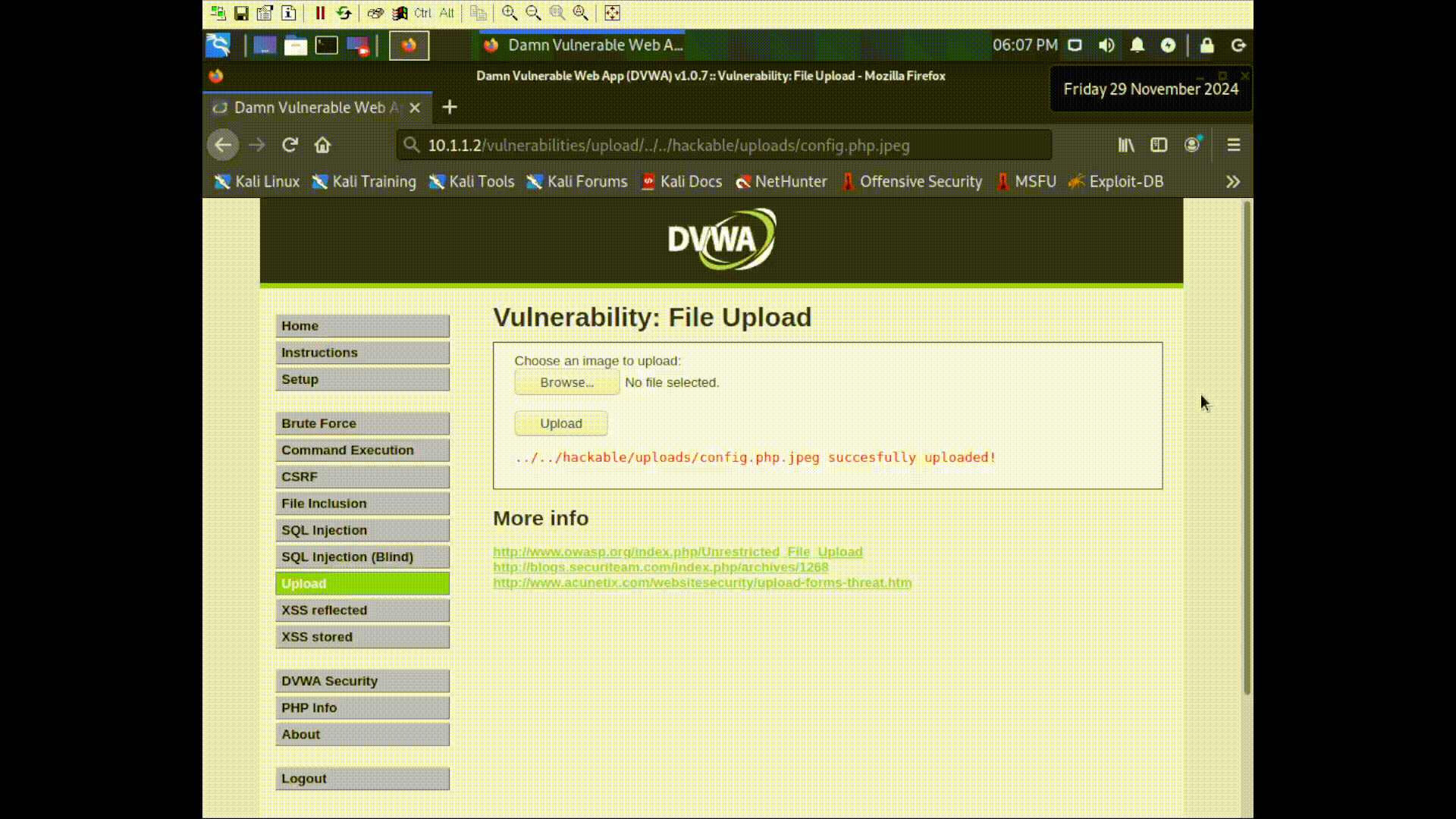The width and height of the screenshot is (1456, 819).
Task: Open Firefox account profile icon
Action: click(x=1192, y=145)
